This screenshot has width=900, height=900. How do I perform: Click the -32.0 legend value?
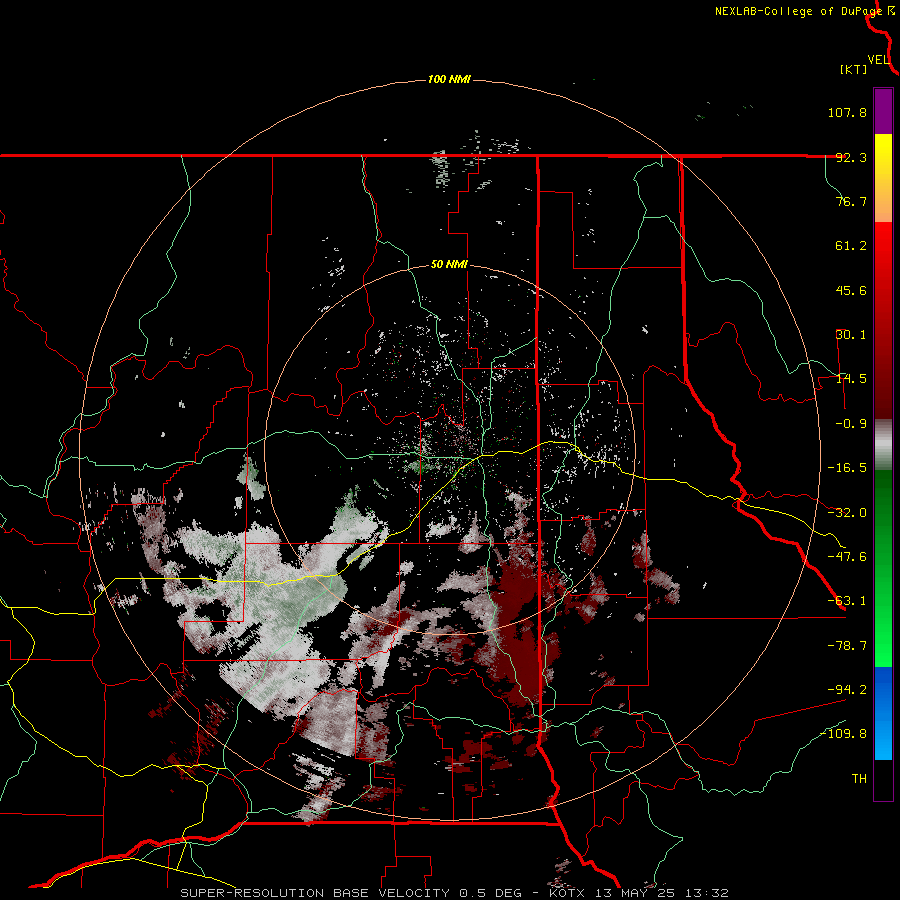click(847, 513)
